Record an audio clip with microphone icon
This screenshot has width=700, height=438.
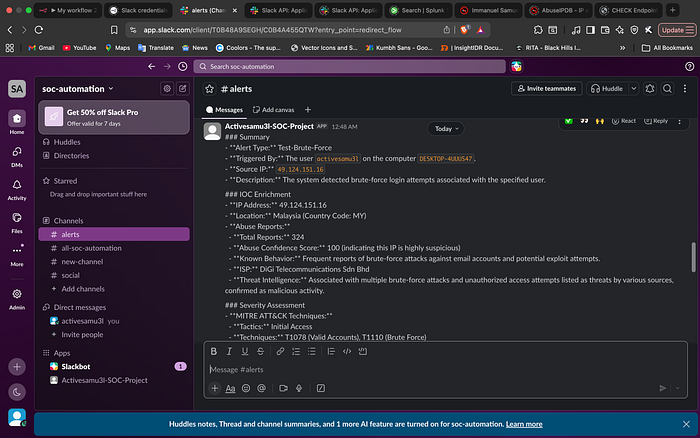[299, 388]
